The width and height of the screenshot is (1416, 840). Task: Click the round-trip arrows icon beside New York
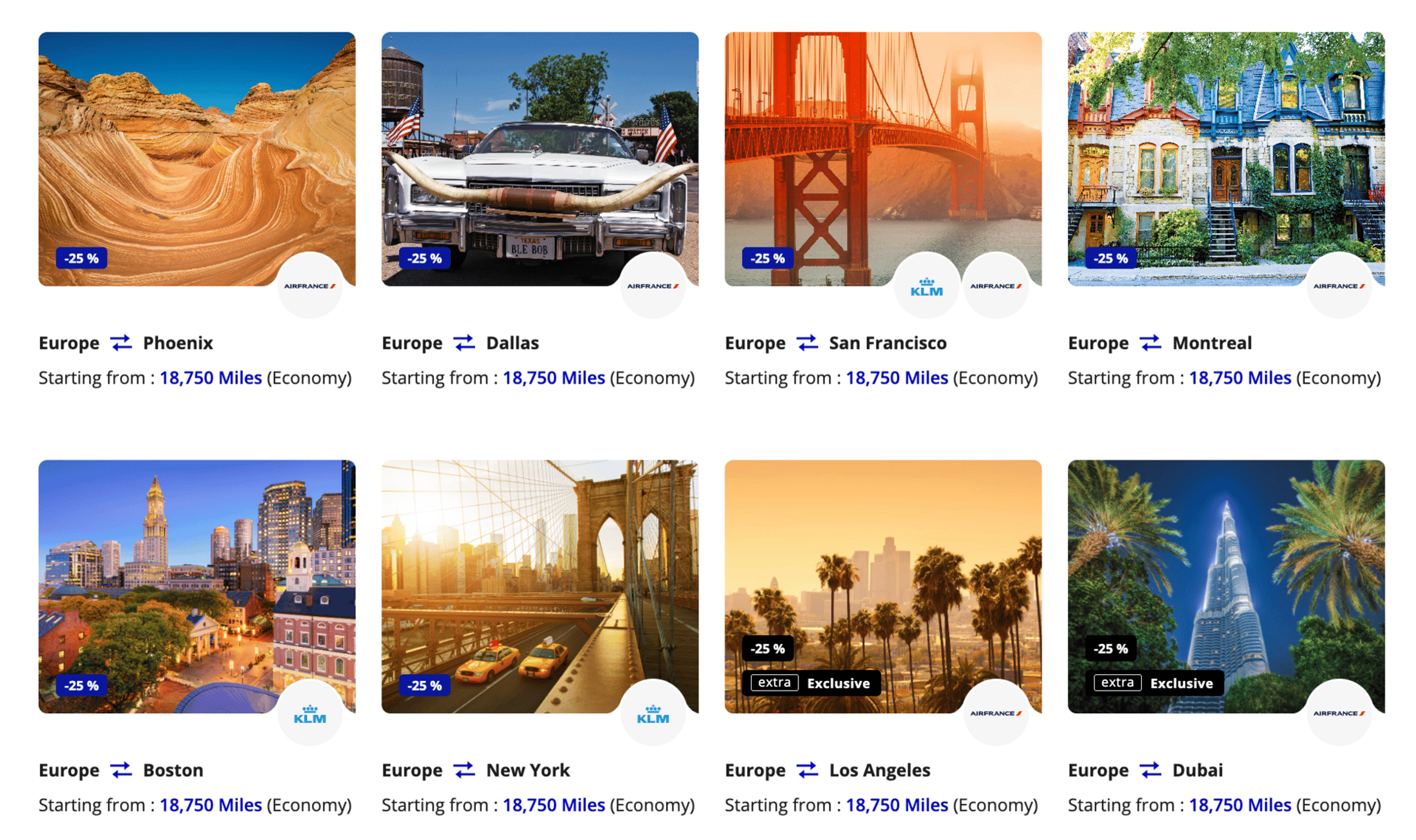pos(465,770)
